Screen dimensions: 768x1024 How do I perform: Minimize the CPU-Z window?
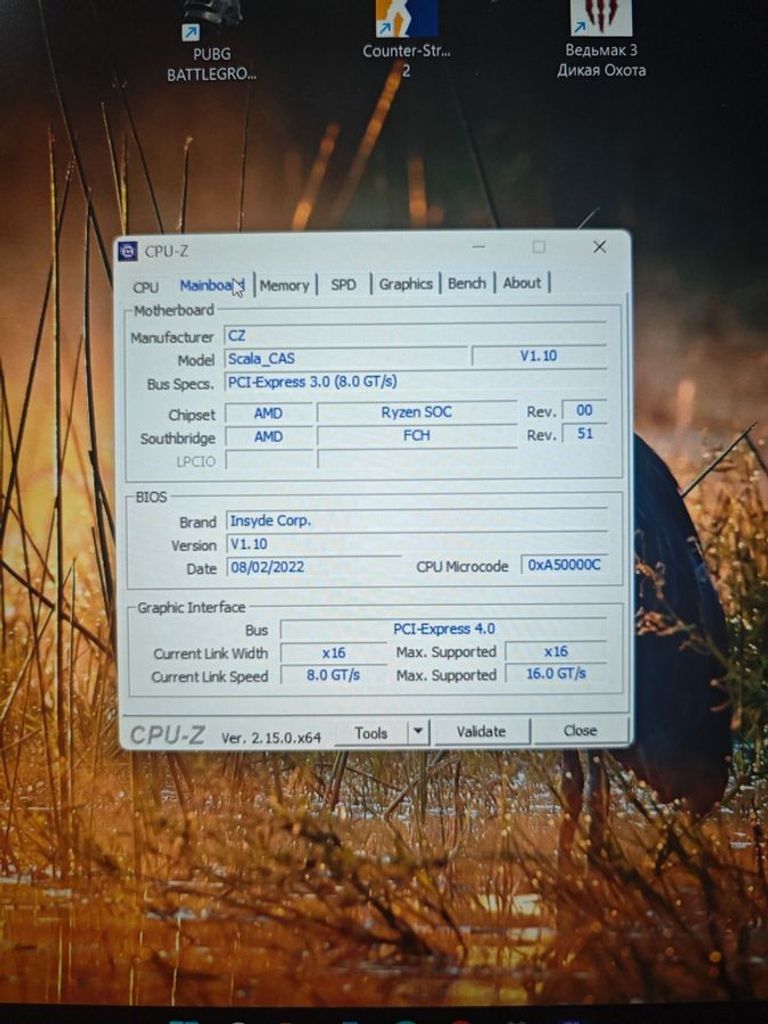(x=479, y=248)
